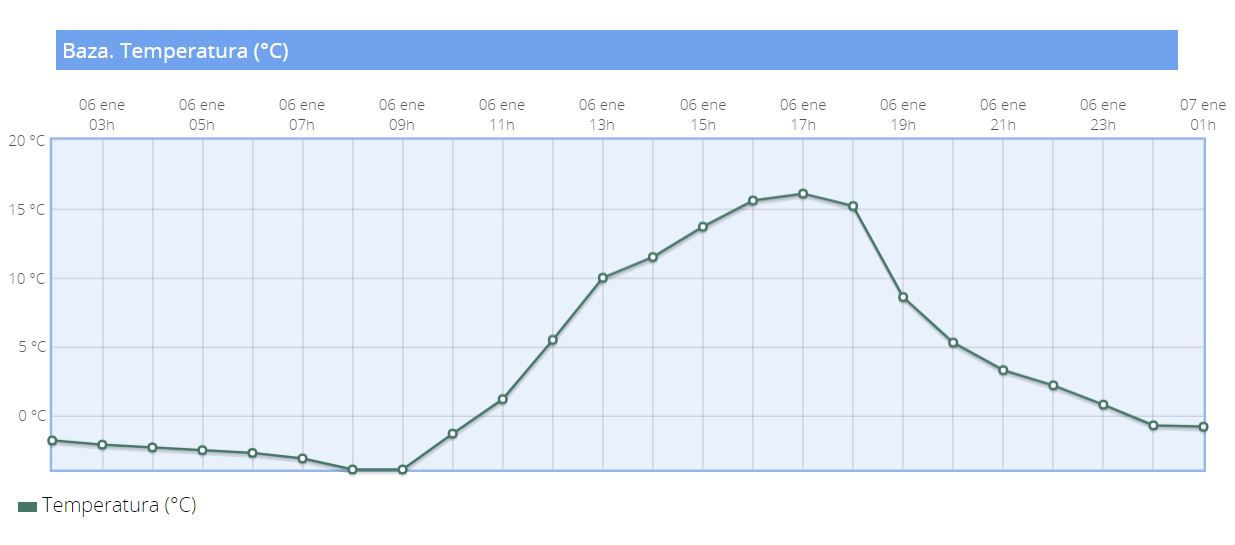This screenshot has height=545, width=1235.
Task: Click the 07 ene 01h x-axis label
Action: coord(1202,115)
